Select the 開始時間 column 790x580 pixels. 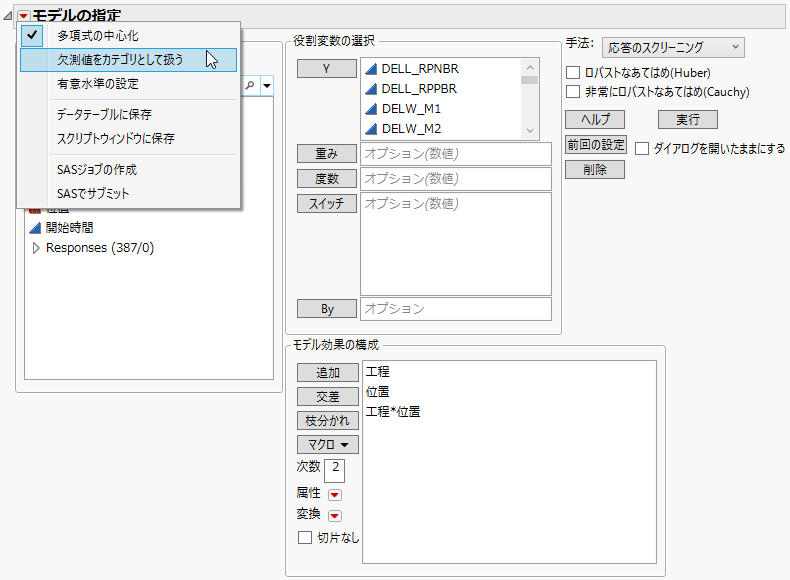(x=70, y=228)
